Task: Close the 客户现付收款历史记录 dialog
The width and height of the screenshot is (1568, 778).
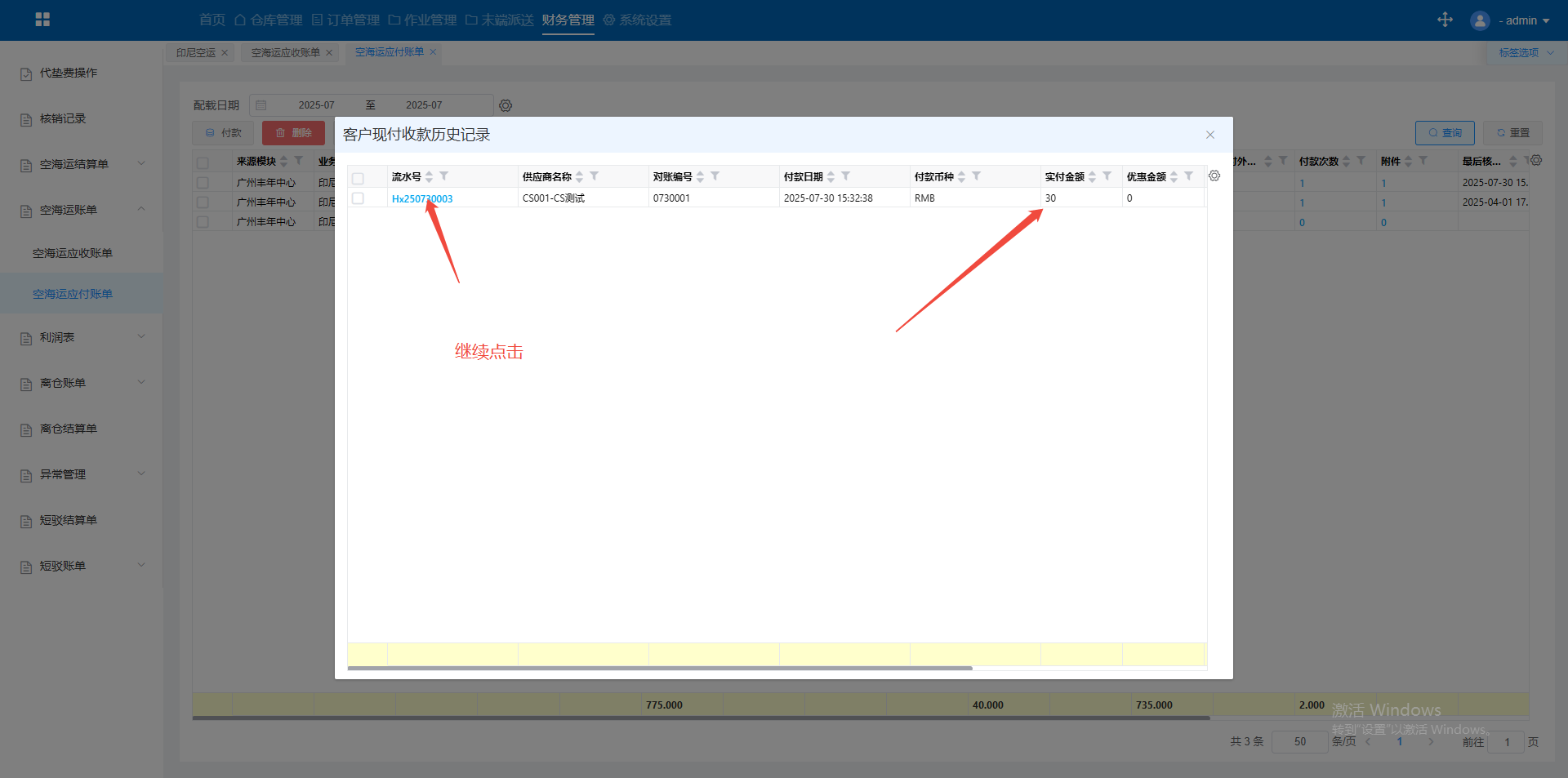Action: (x=1210, y=135)
